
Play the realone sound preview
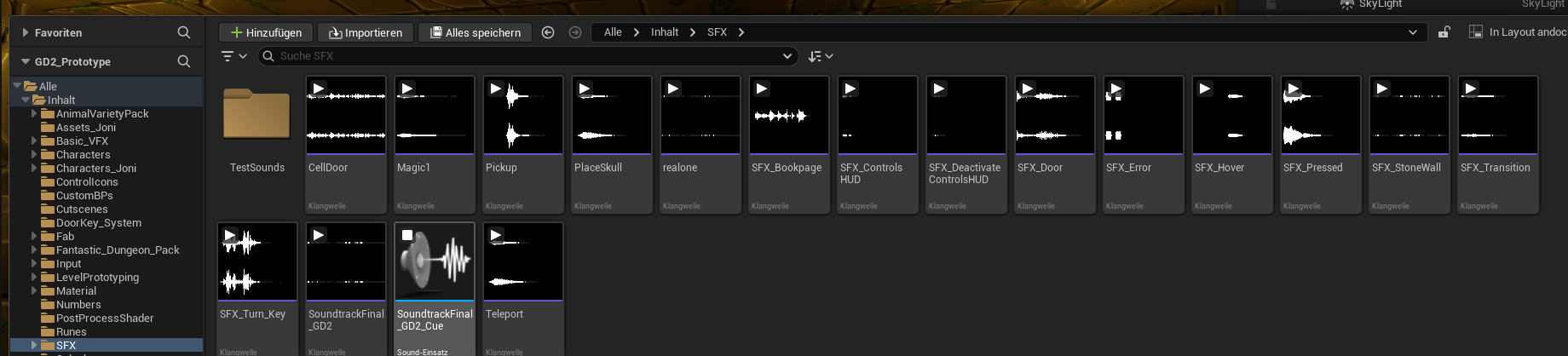672,89
